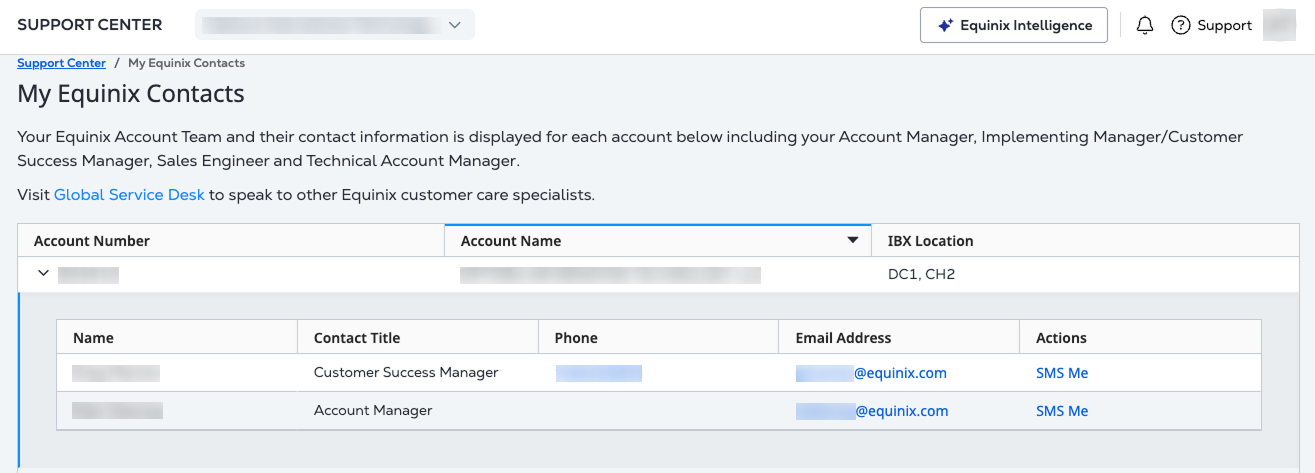Click the Support Center breadcrumb link
Image resolution: width=1315 pixels, height=473 pixels.
[61, 63]
